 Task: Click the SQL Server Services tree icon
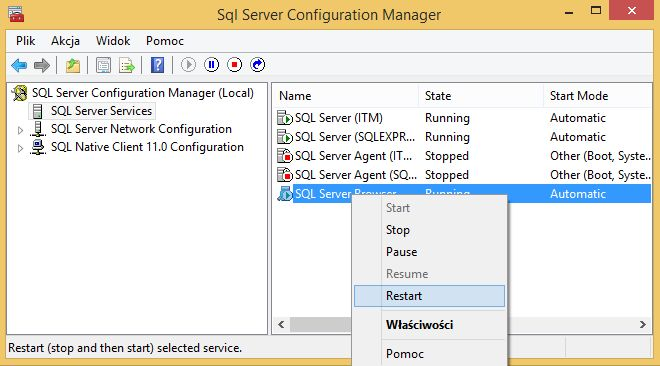point(37,111)
